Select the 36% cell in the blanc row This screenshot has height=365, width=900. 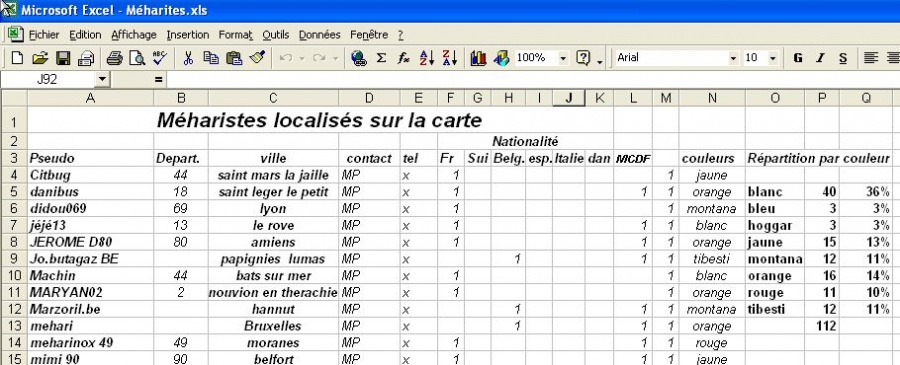866,192
